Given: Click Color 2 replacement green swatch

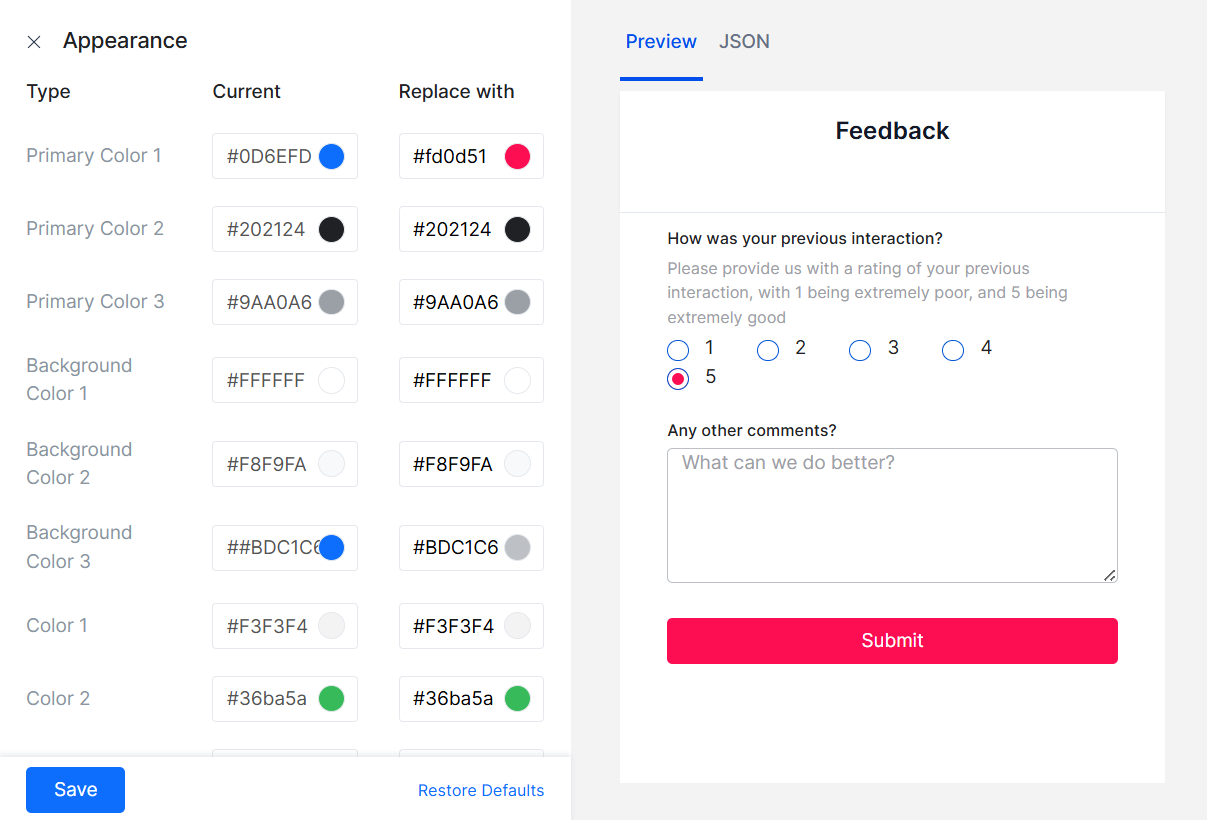Looking at the screenshot, I should coord(517,699).
